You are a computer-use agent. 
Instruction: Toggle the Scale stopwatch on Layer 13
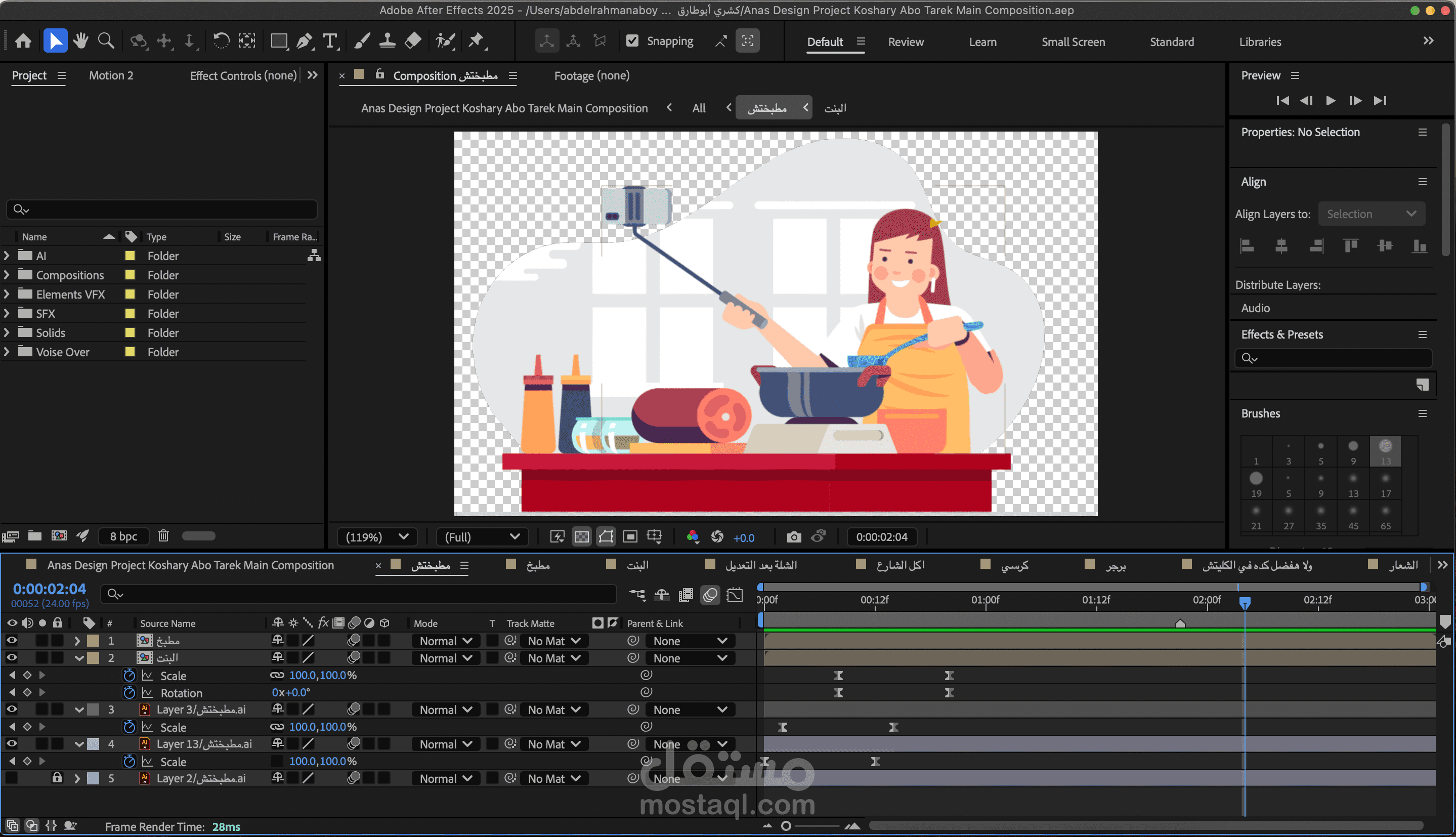click(130, 761)
